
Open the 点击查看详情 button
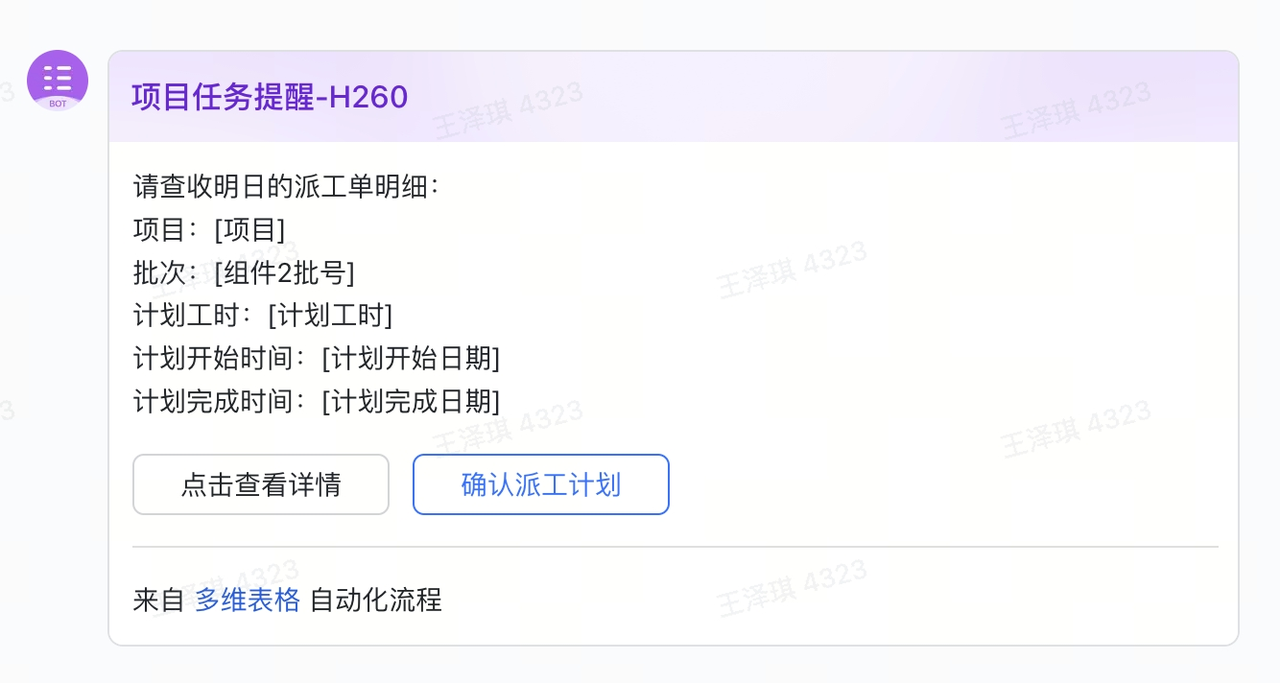[261, 485]
